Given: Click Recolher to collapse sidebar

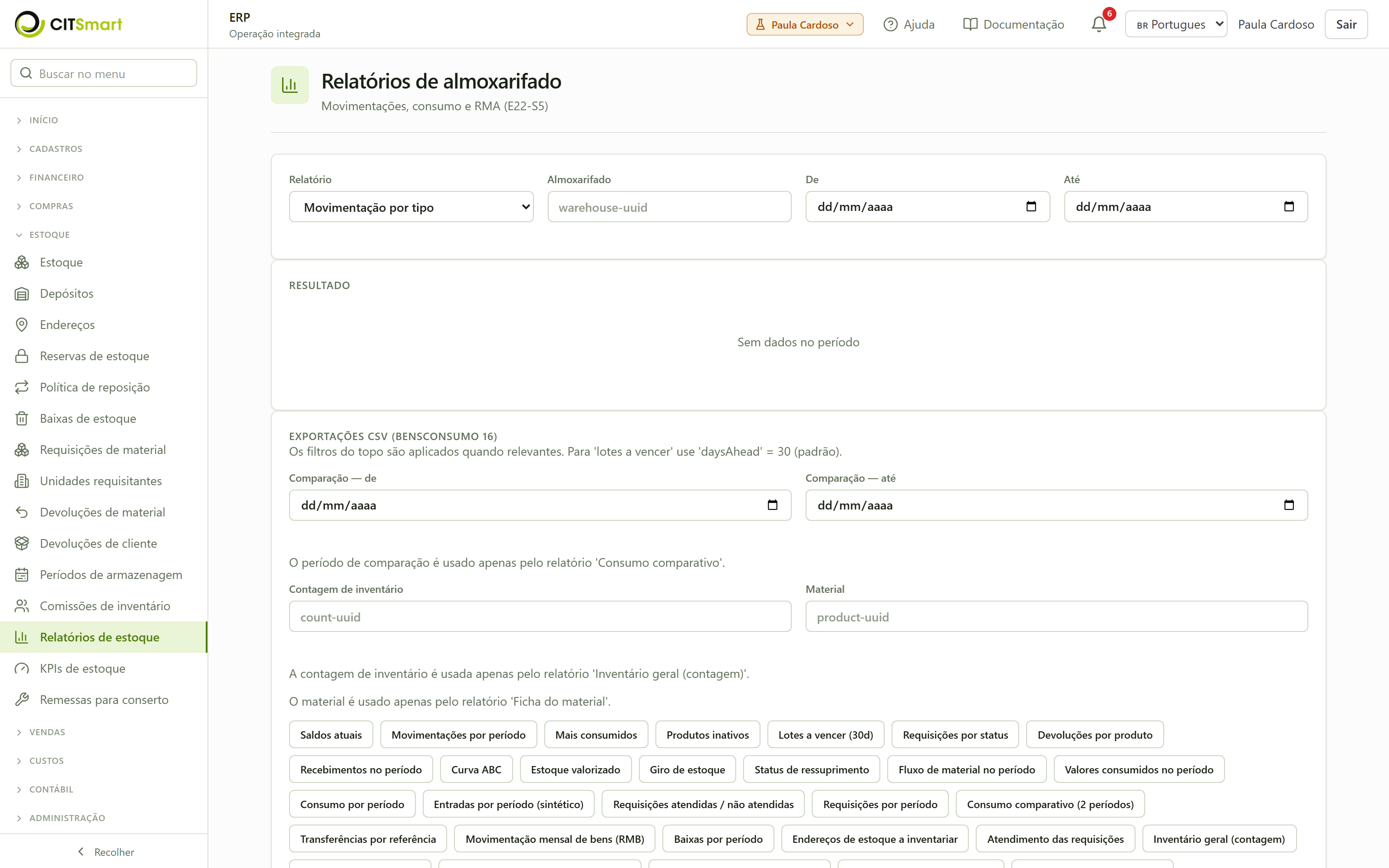Looking at the screenshot, I should 105,852.
